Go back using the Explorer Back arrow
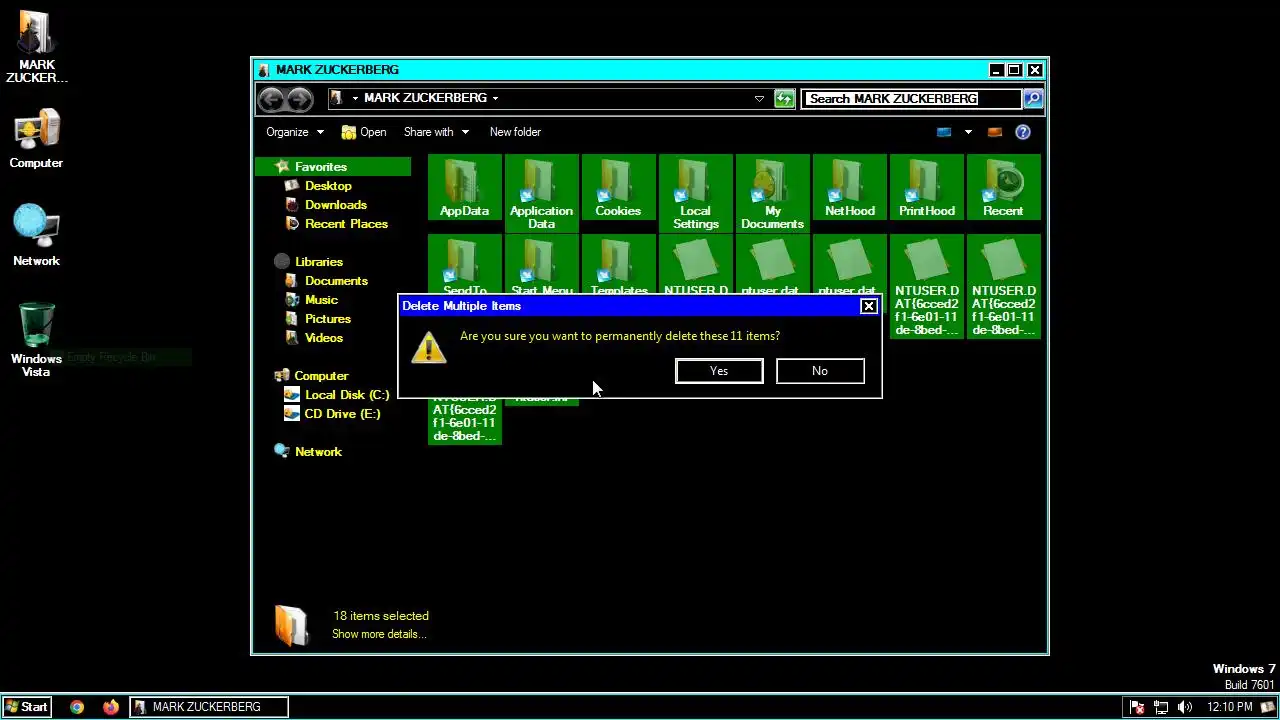The image size is (1280, 720). [271, 98]
